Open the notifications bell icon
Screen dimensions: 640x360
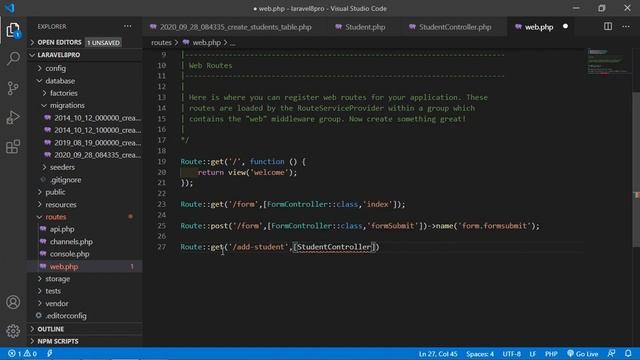pyautogui.click(x=628, y=353)
